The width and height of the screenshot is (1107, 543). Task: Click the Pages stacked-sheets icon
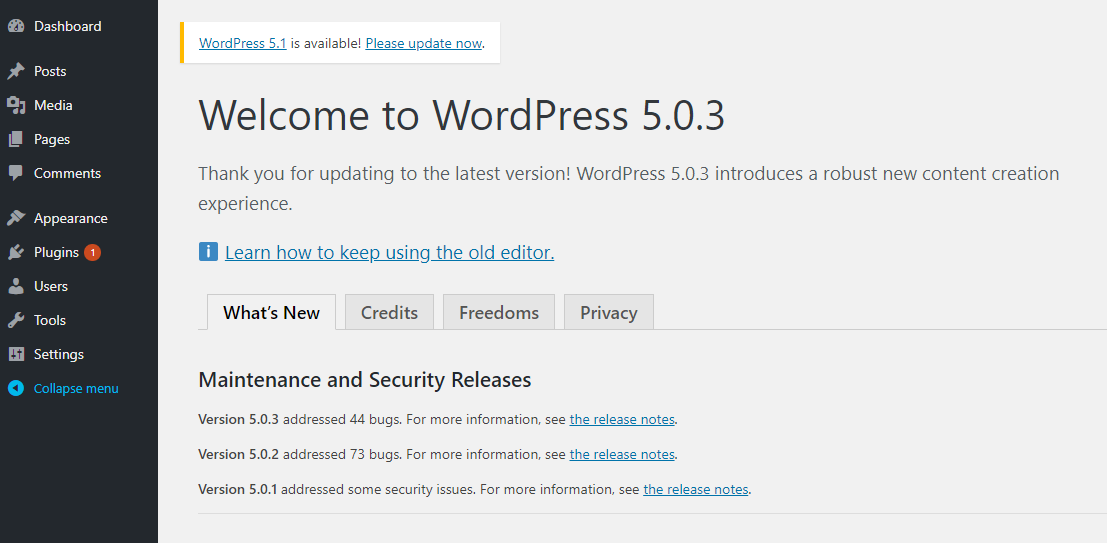pyautogui.click(x=16, y=139)
